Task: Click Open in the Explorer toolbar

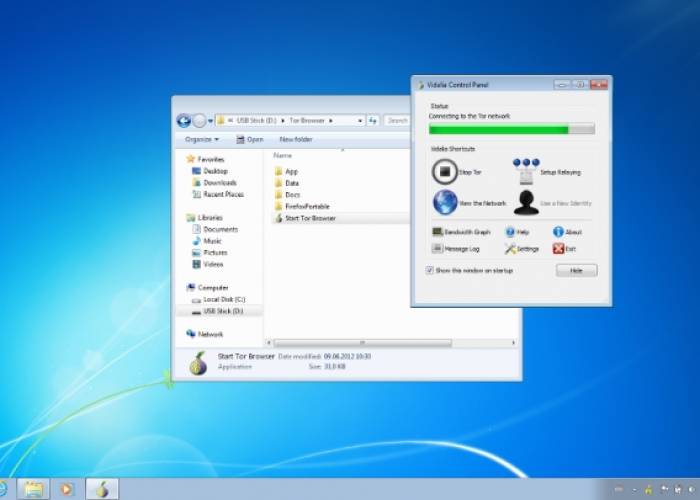Action: pyautogui.click(x=250, y=139)
